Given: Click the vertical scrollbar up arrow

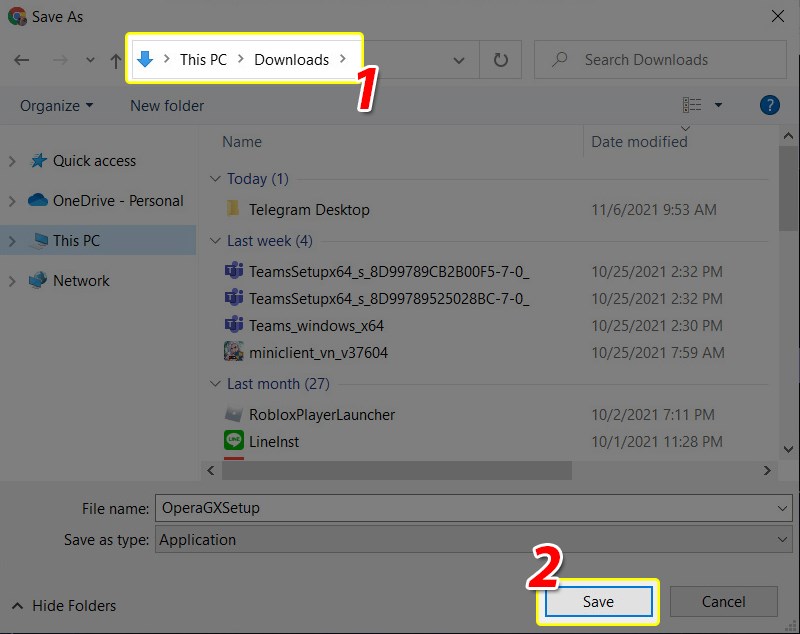Looking at the screenshot, I should tap(788, 136).
